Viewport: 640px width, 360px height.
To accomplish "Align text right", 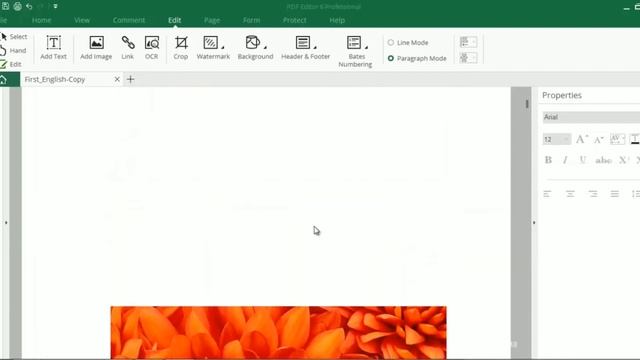I will pos(593,194).
